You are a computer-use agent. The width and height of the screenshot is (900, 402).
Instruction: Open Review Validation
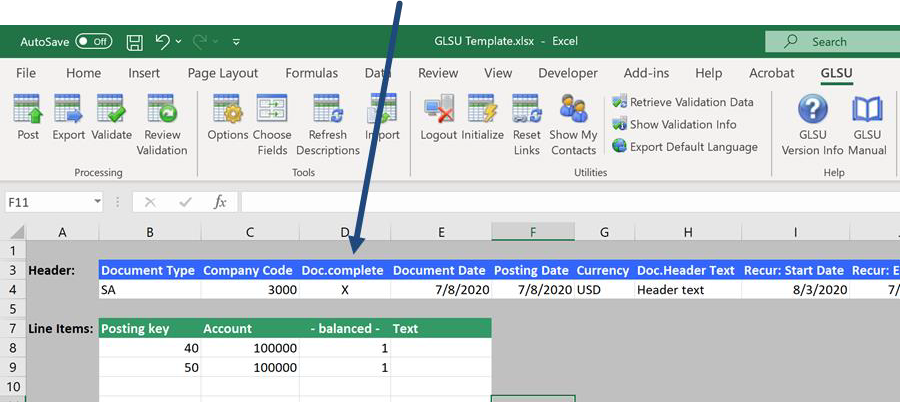[x=162, y=125]
